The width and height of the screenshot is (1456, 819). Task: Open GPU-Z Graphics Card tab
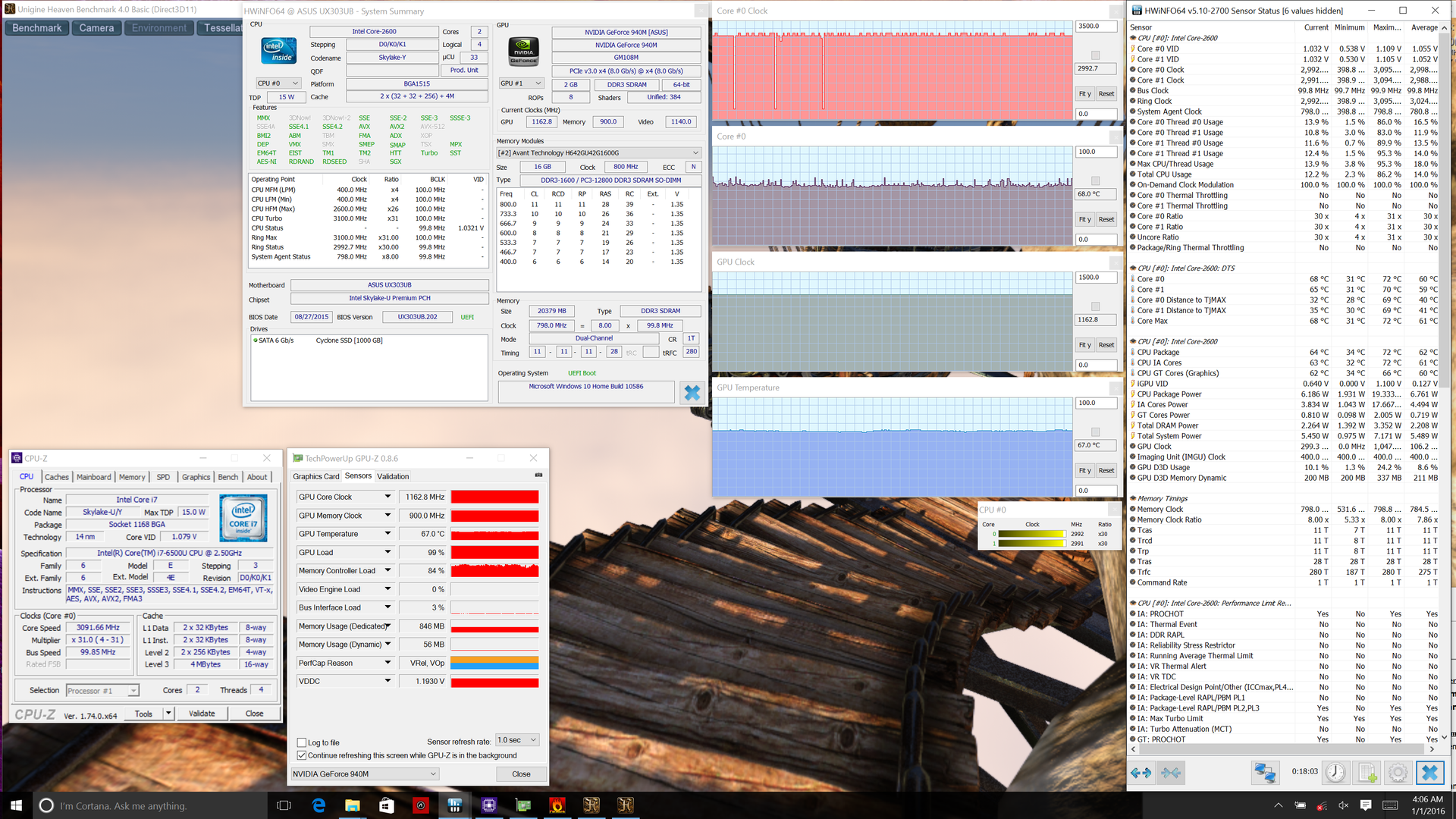coord(315,476)
